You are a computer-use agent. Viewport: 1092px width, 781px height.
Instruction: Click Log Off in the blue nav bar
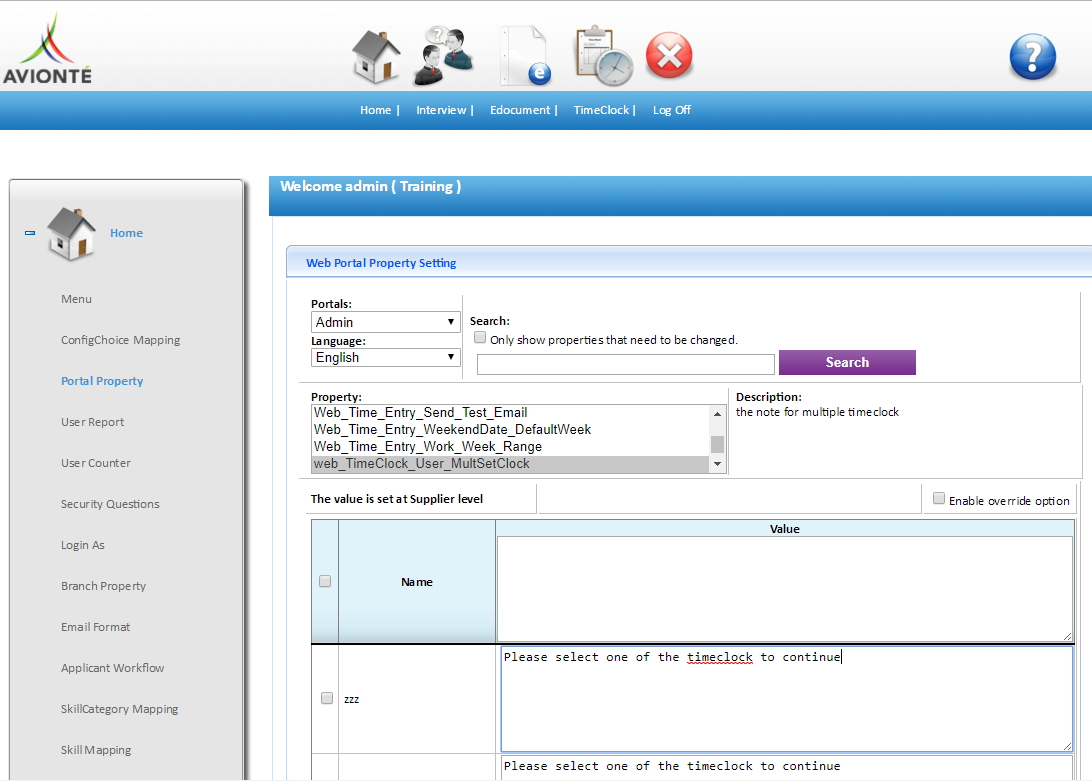coord(671,110)
